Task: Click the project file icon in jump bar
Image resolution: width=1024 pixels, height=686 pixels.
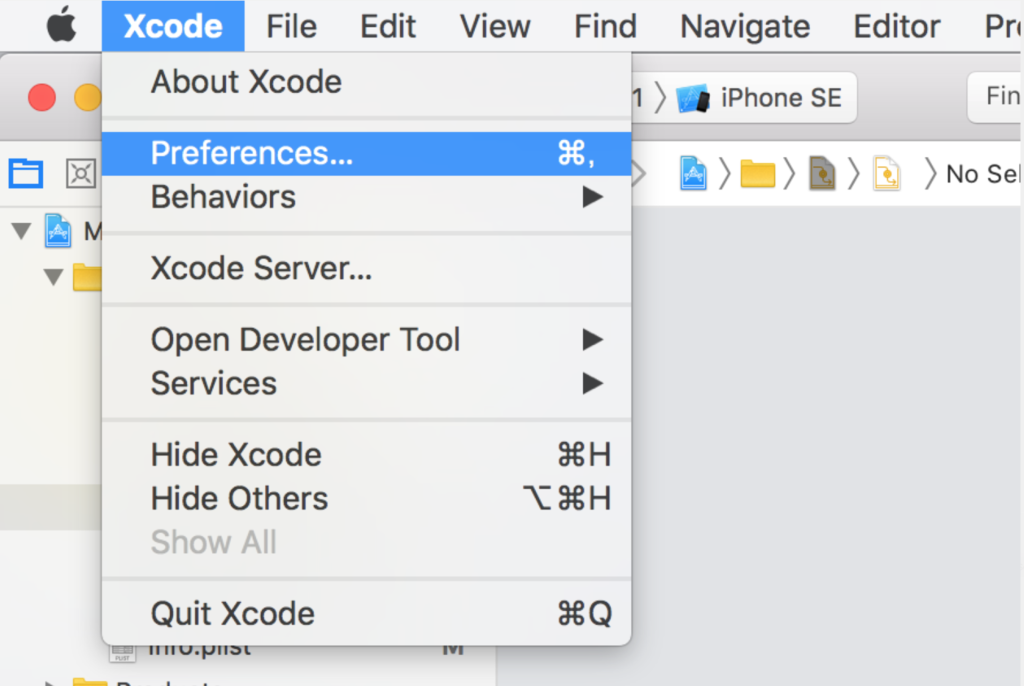Action: (693, 174)
